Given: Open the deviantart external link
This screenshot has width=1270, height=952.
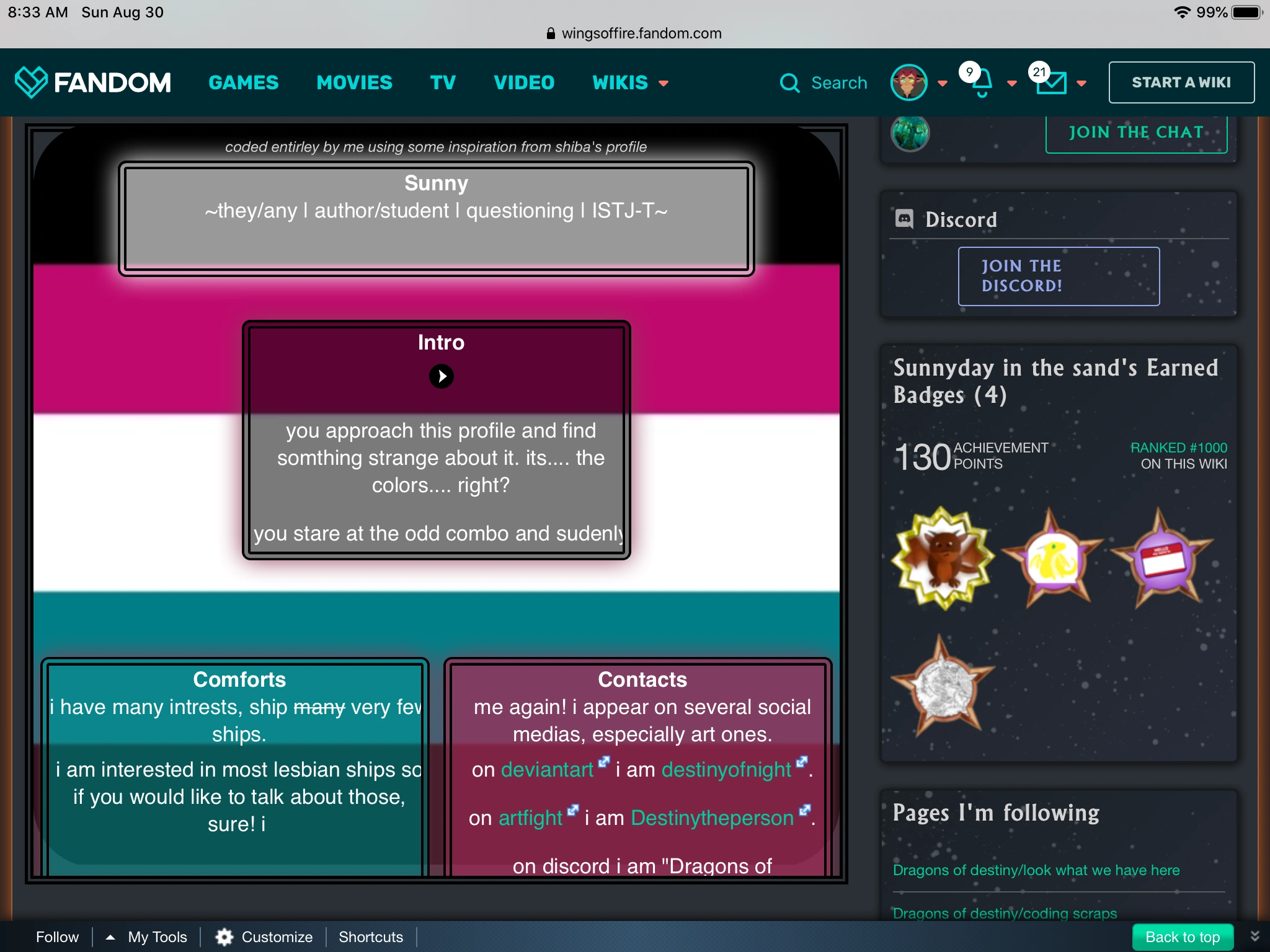Looking at the screenshot, I should [x=547, y=770].
